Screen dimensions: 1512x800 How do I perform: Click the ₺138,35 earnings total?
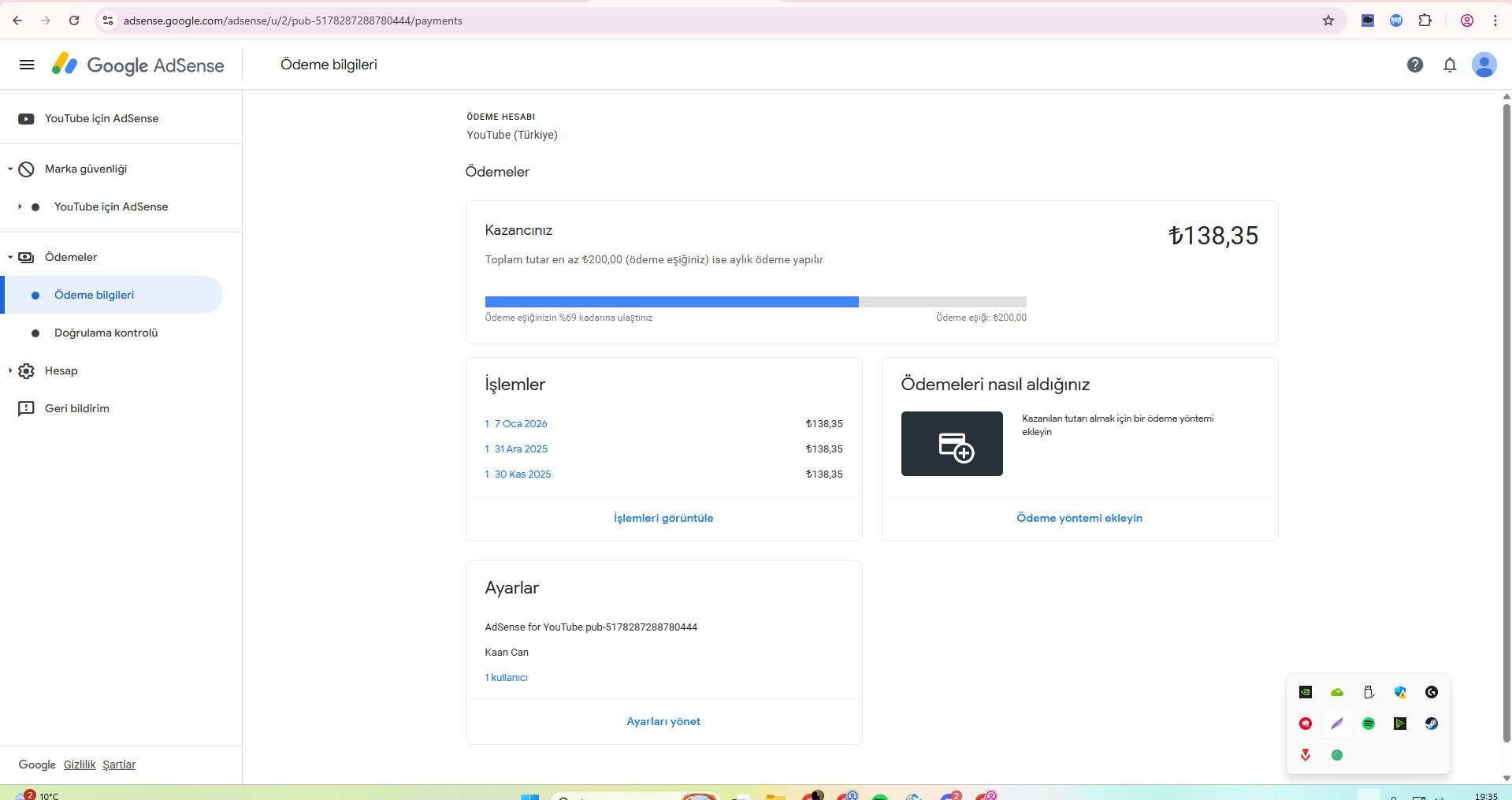point(1213,236)
